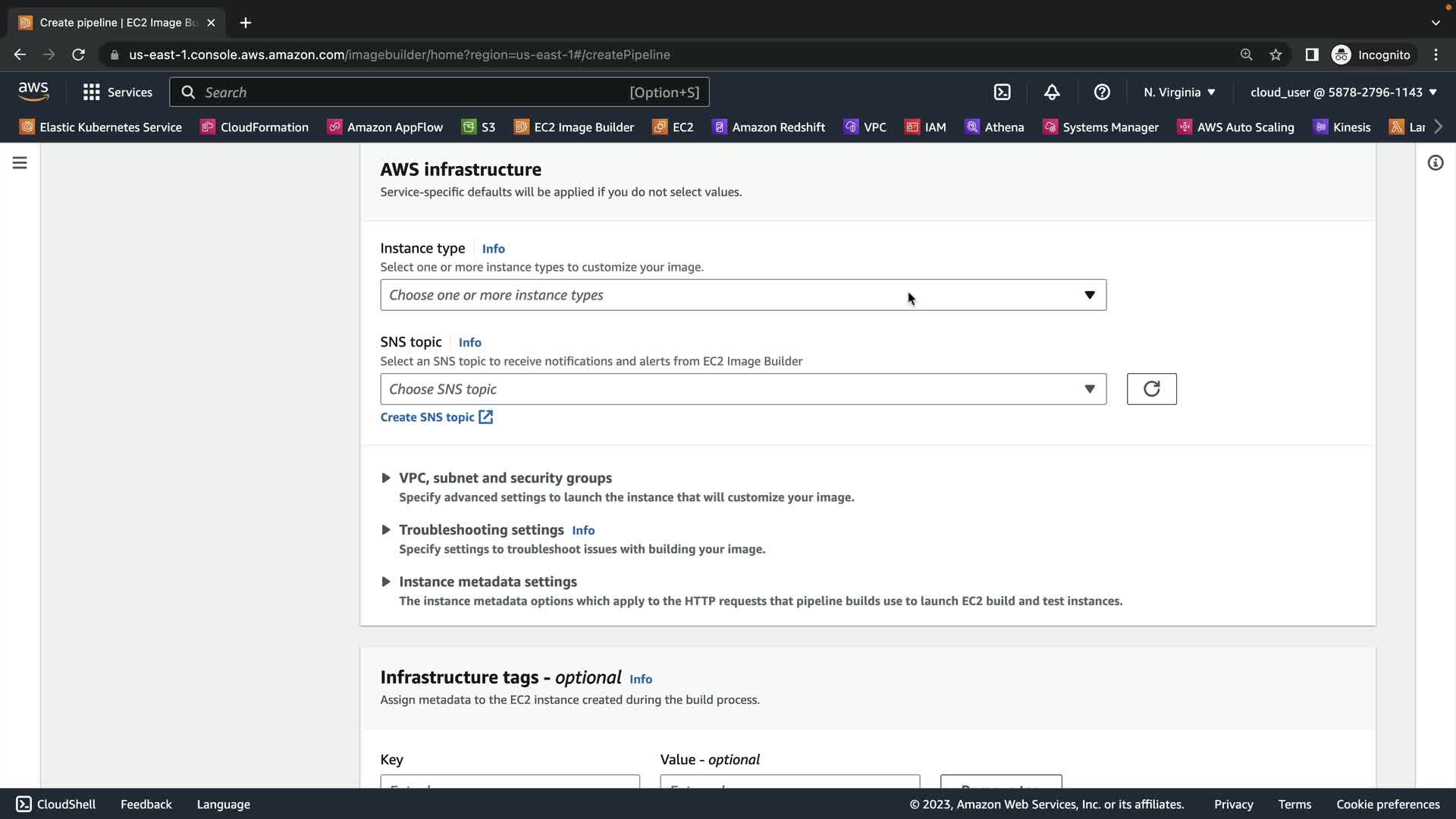Expand Instance metadata settings section
This screenshot has width=1456, height=819.
[487, 582]
